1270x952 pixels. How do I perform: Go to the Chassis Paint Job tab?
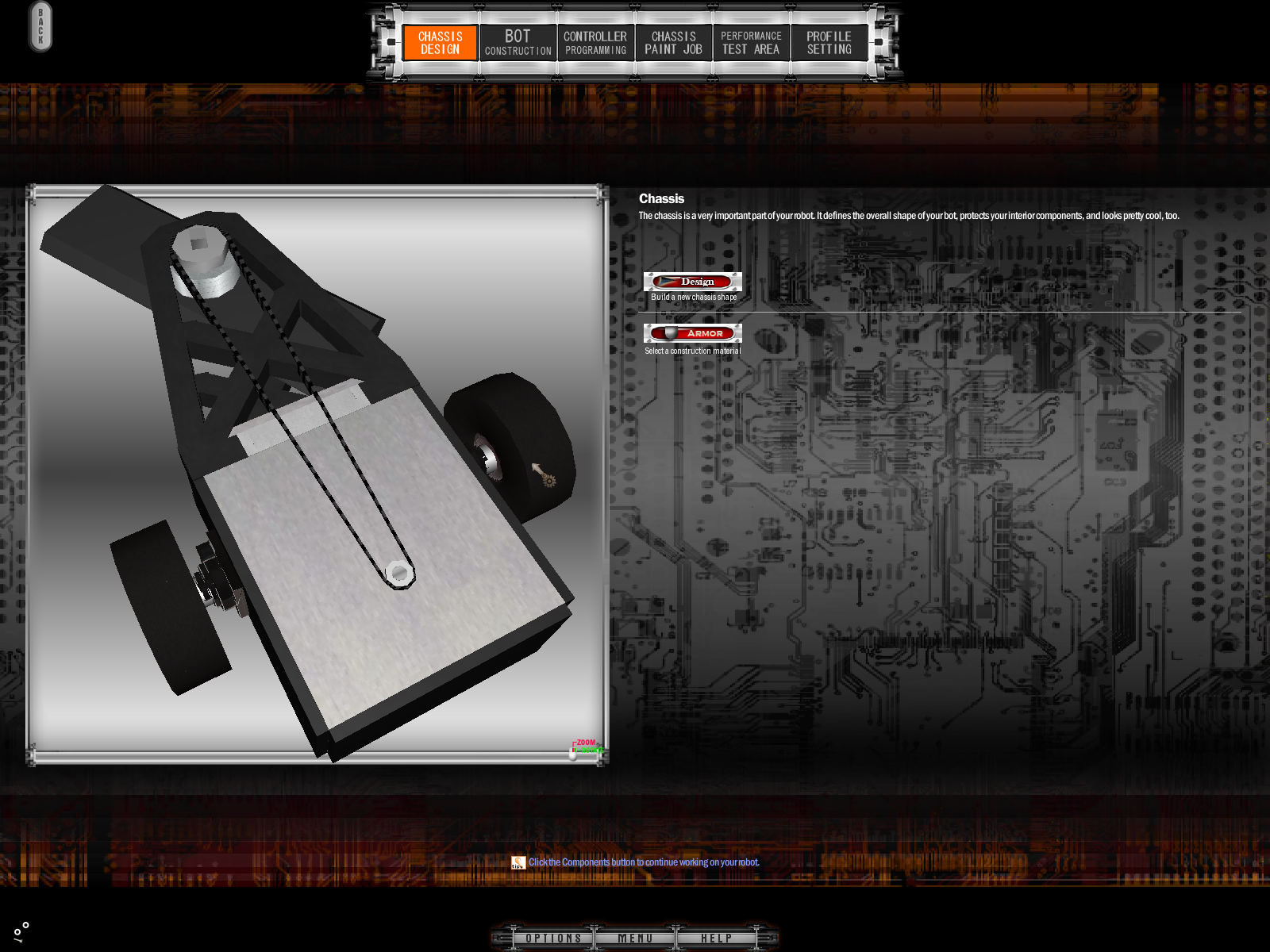tap(673, 43)
